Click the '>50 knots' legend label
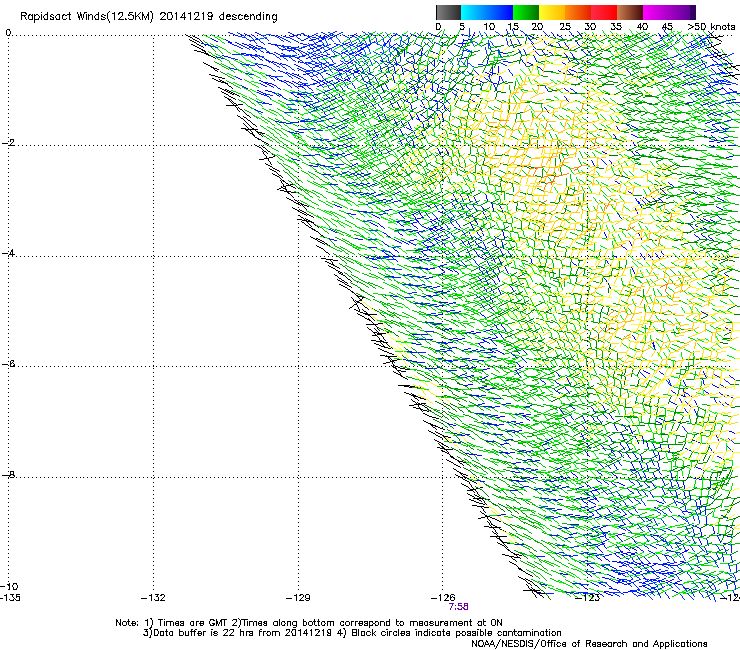740x650 pixels. tap(712, 27)
